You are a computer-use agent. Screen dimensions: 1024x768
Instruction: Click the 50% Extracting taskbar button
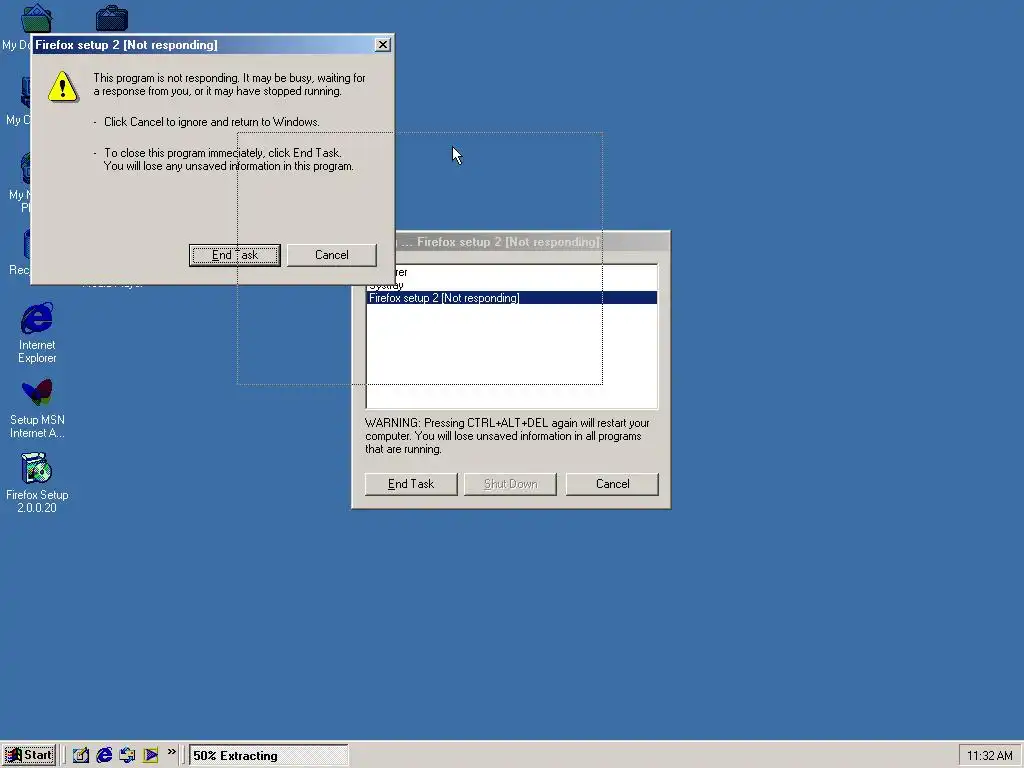tap(268, 756)
